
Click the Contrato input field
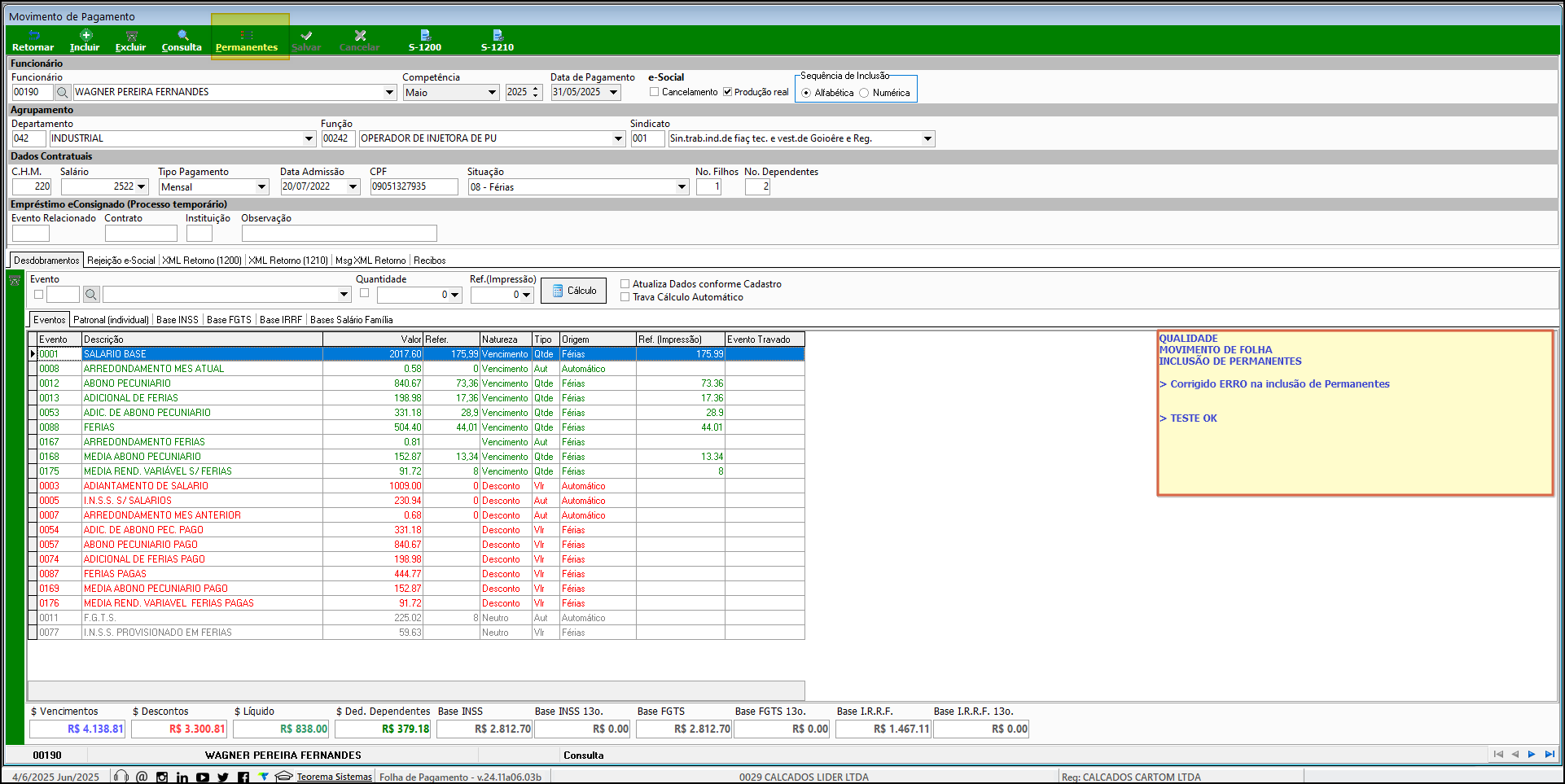coord(141,233)
